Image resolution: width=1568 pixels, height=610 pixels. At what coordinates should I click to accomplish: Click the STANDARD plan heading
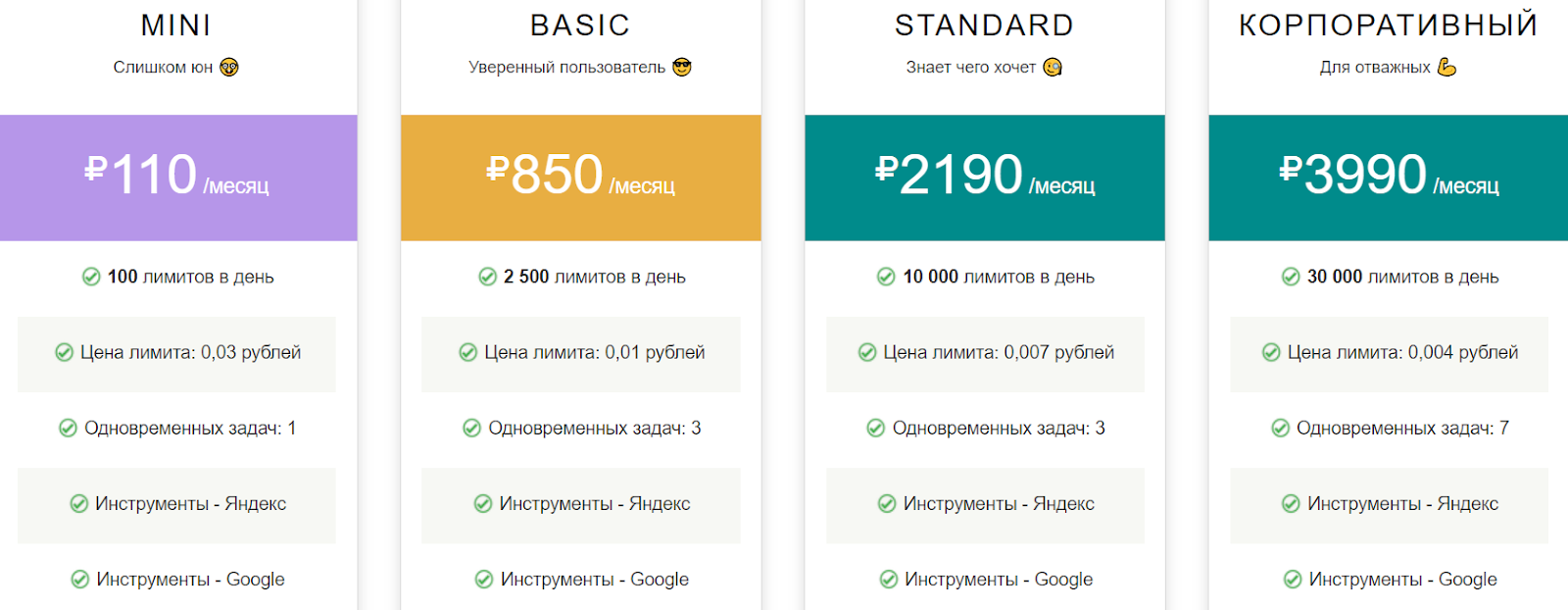click(x=984, y=25)
